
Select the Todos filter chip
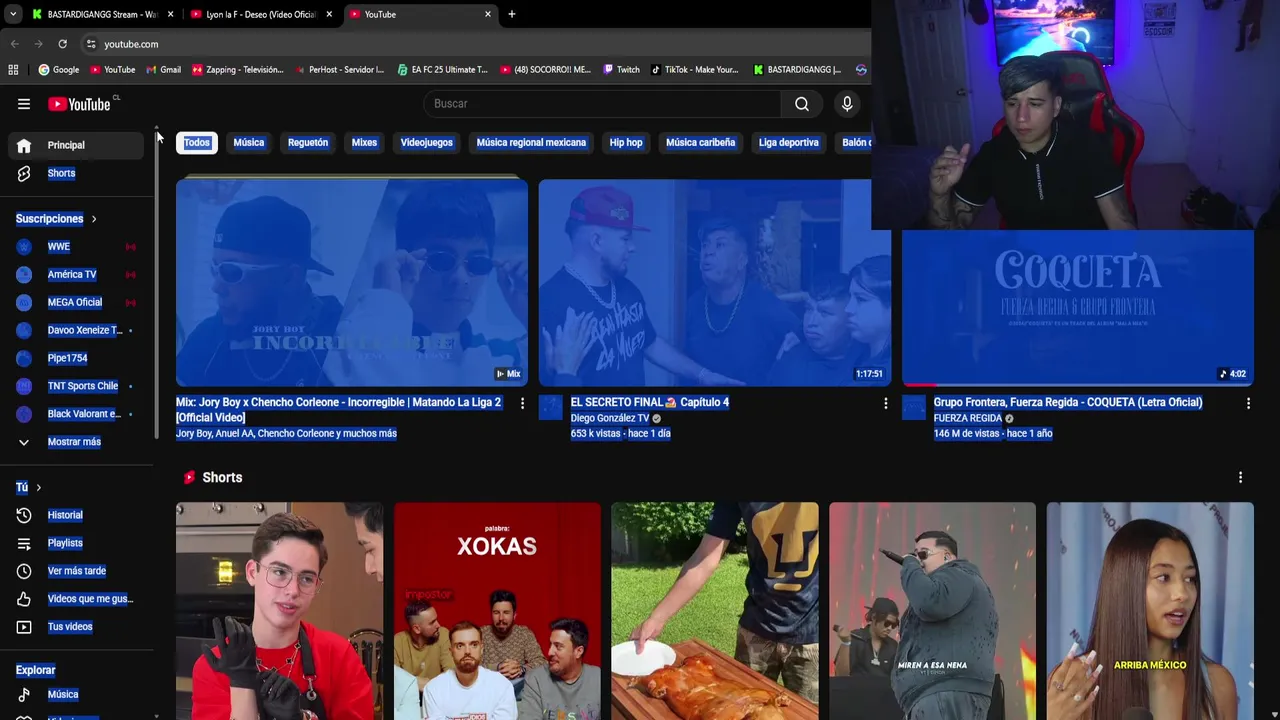point(197,143)
